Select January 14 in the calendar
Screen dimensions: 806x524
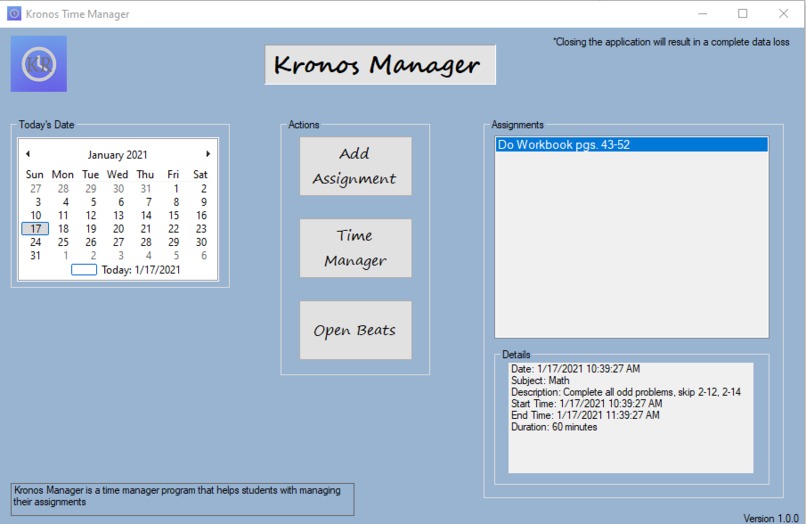(146, 215)
